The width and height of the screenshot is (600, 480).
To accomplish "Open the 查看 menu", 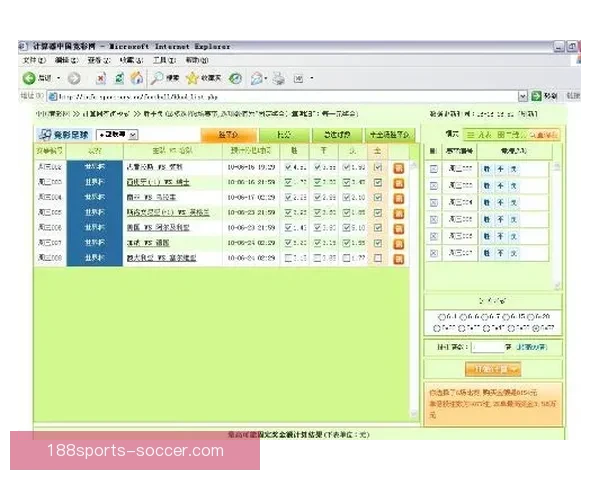I will (x=99, y=60).
